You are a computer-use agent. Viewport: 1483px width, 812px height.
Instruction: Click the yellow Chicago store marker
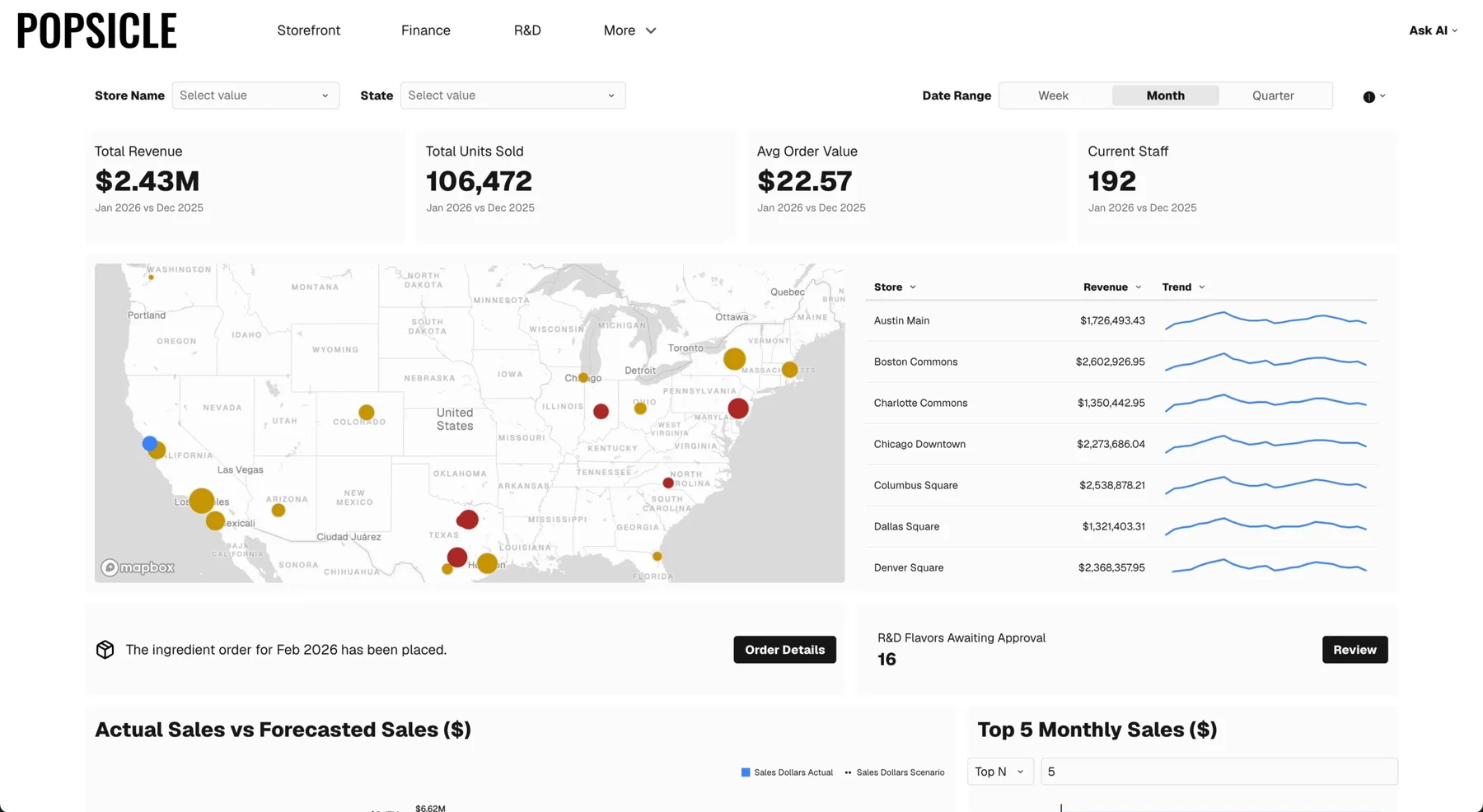583,377
